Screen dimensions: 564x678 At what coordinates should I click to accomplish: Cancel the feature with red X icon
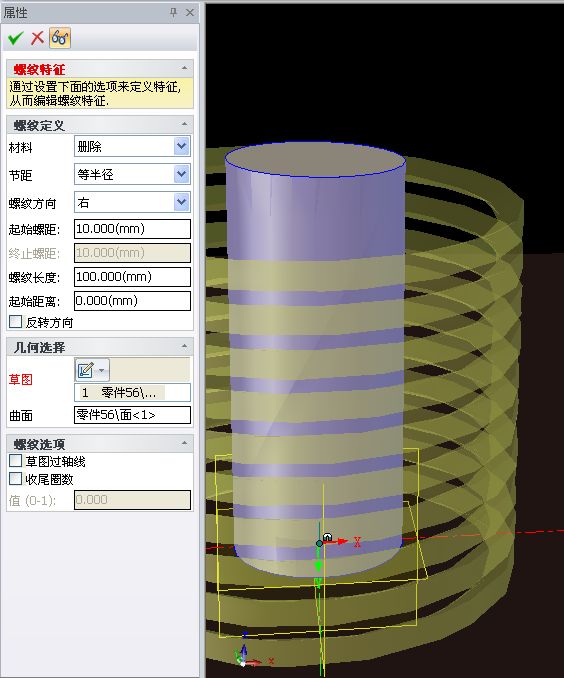click(38, 38)
